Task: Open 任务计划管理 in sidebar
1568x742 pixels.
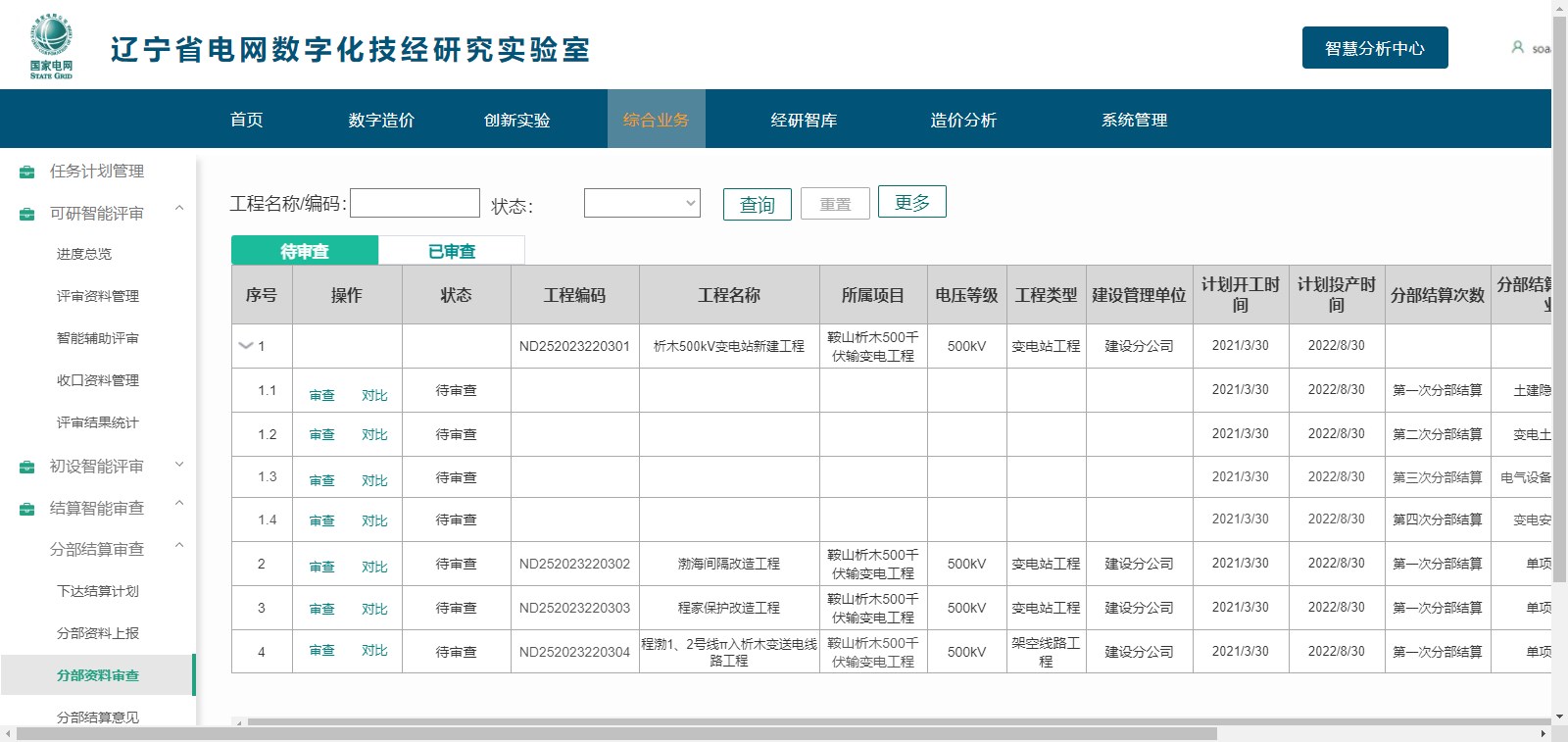Action: click(x=97, y=171)
